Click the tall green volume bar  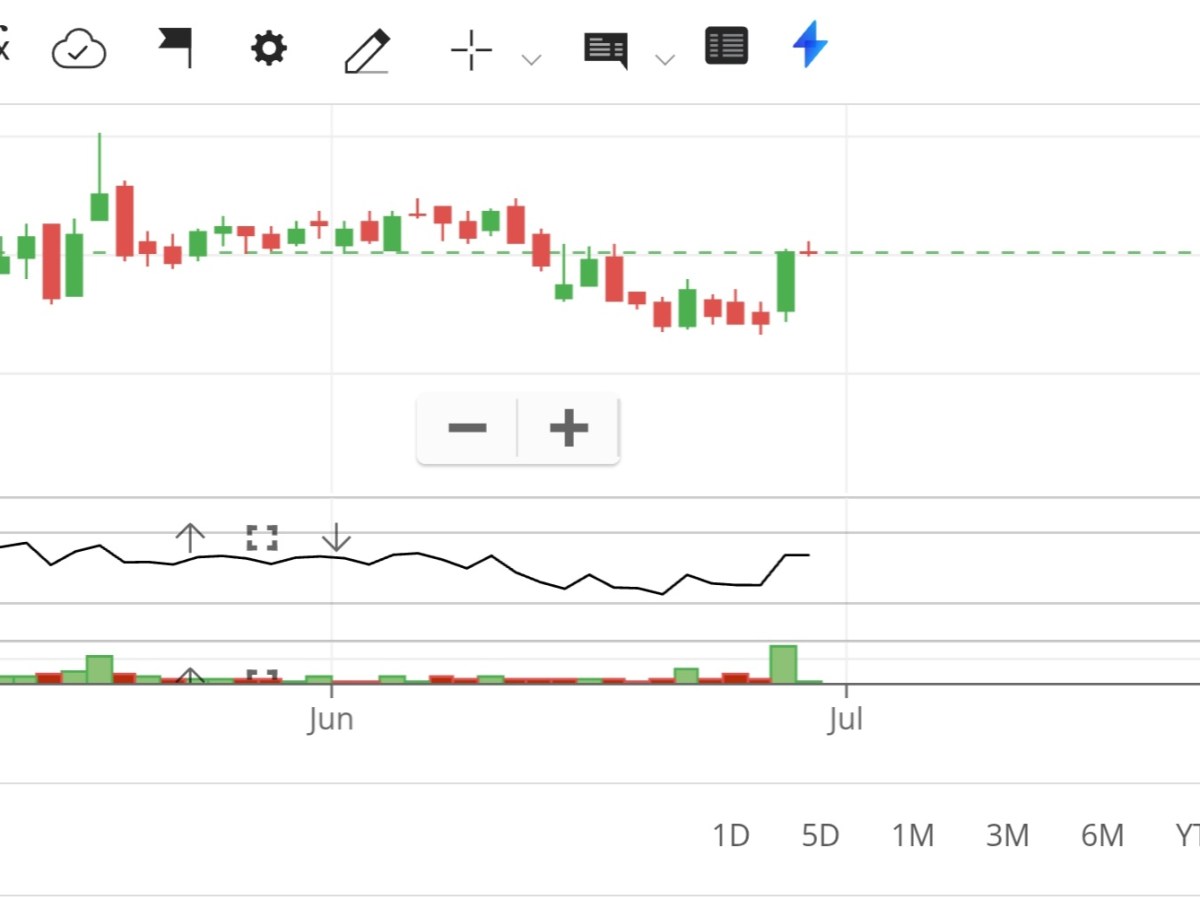point(784,662)
